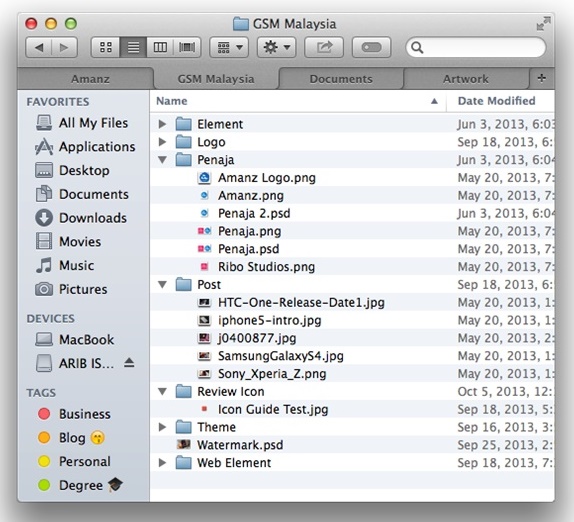Select the Review Icon folder icon
574x522 pixels.
coord(183,392)
